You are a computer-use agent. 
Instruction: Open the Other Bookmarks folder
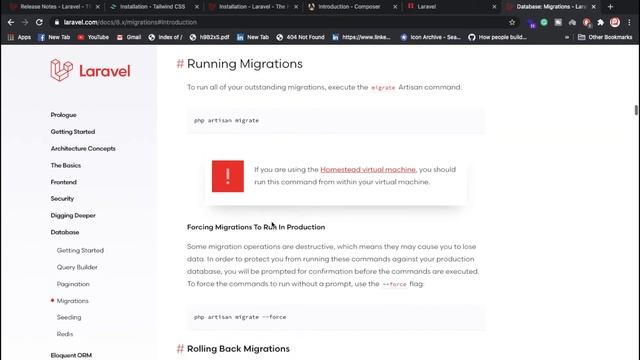click(605, 37)
